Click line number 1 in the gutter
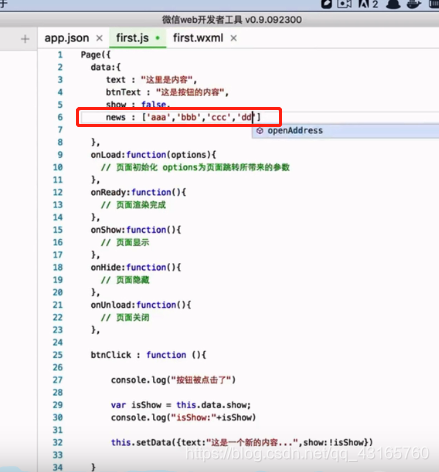The height and width of the screenshot is (472, 439). pos(60,55)
